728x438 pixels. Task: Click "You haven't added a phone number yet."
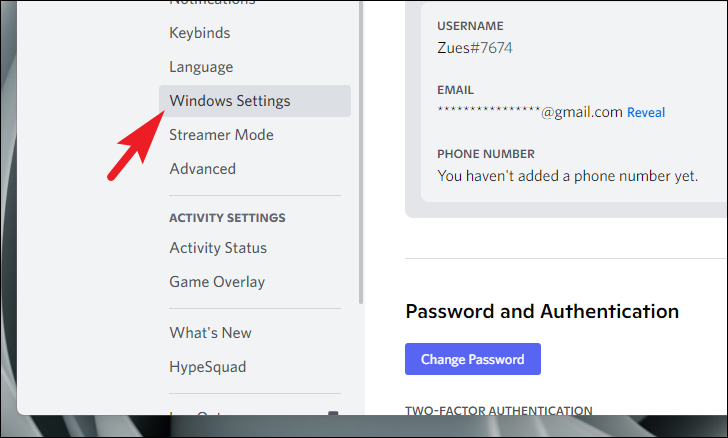[x=567, y=176]
